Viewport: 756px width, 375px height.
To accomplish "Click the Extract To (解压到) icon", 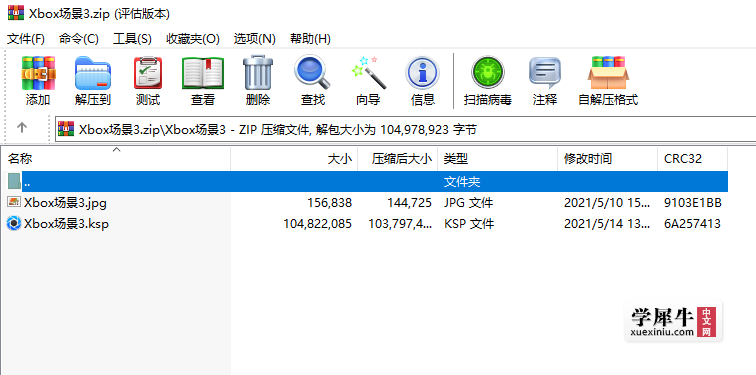I will (x=93, y=73).
